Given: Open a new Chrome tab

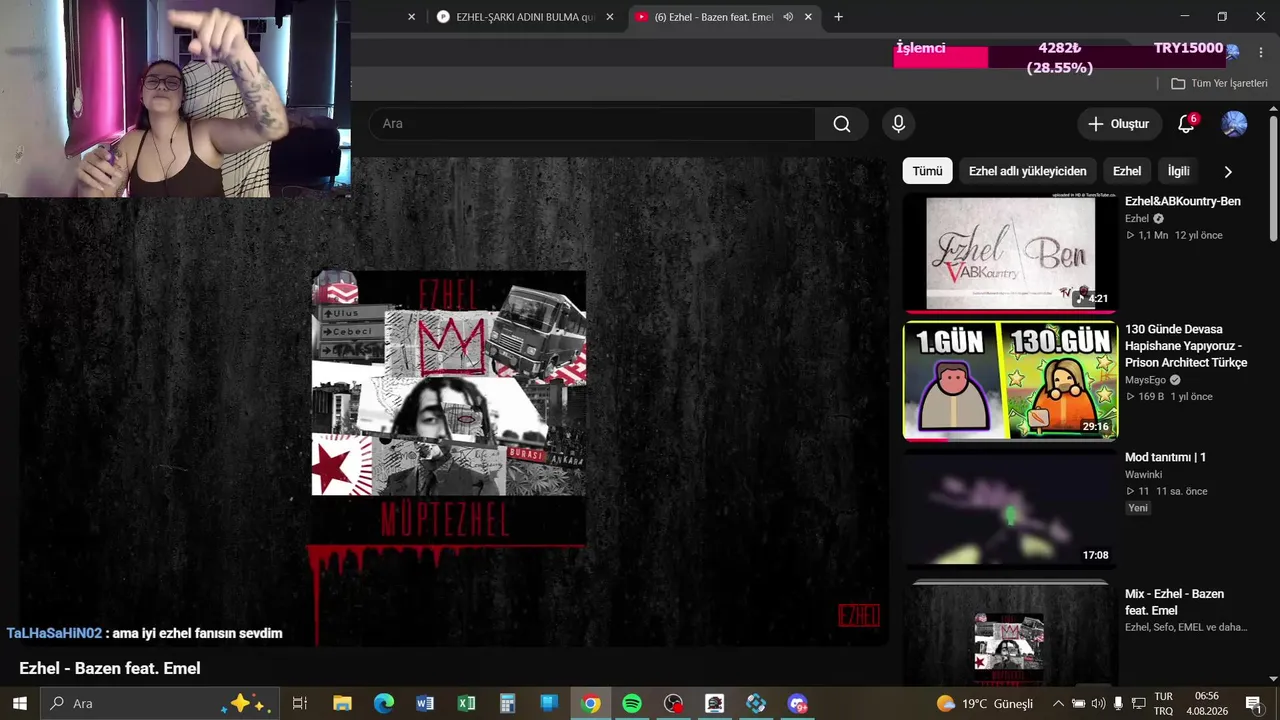Looking at the screenshot, I should point(838,17).
